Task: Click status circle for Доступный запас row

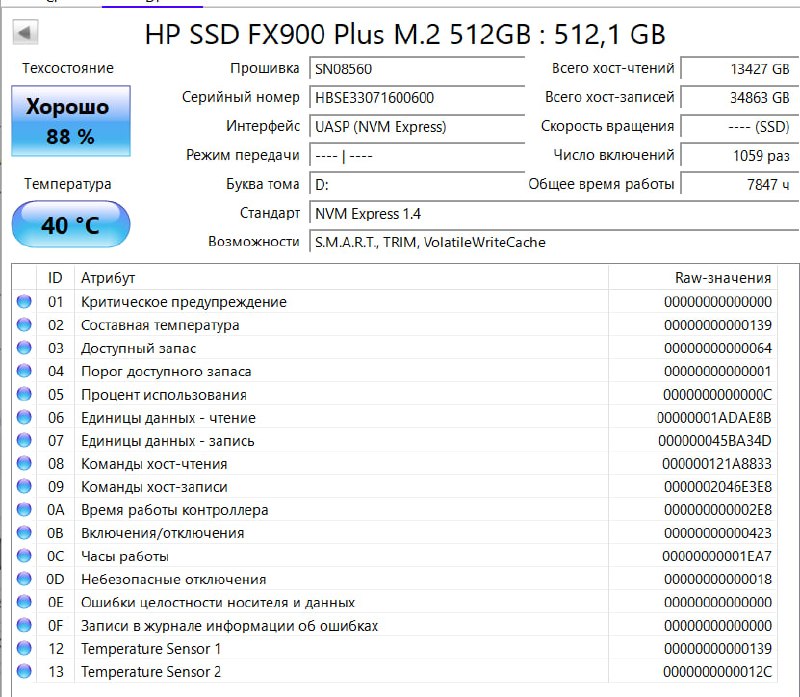Action: click(x=24, y=348)
